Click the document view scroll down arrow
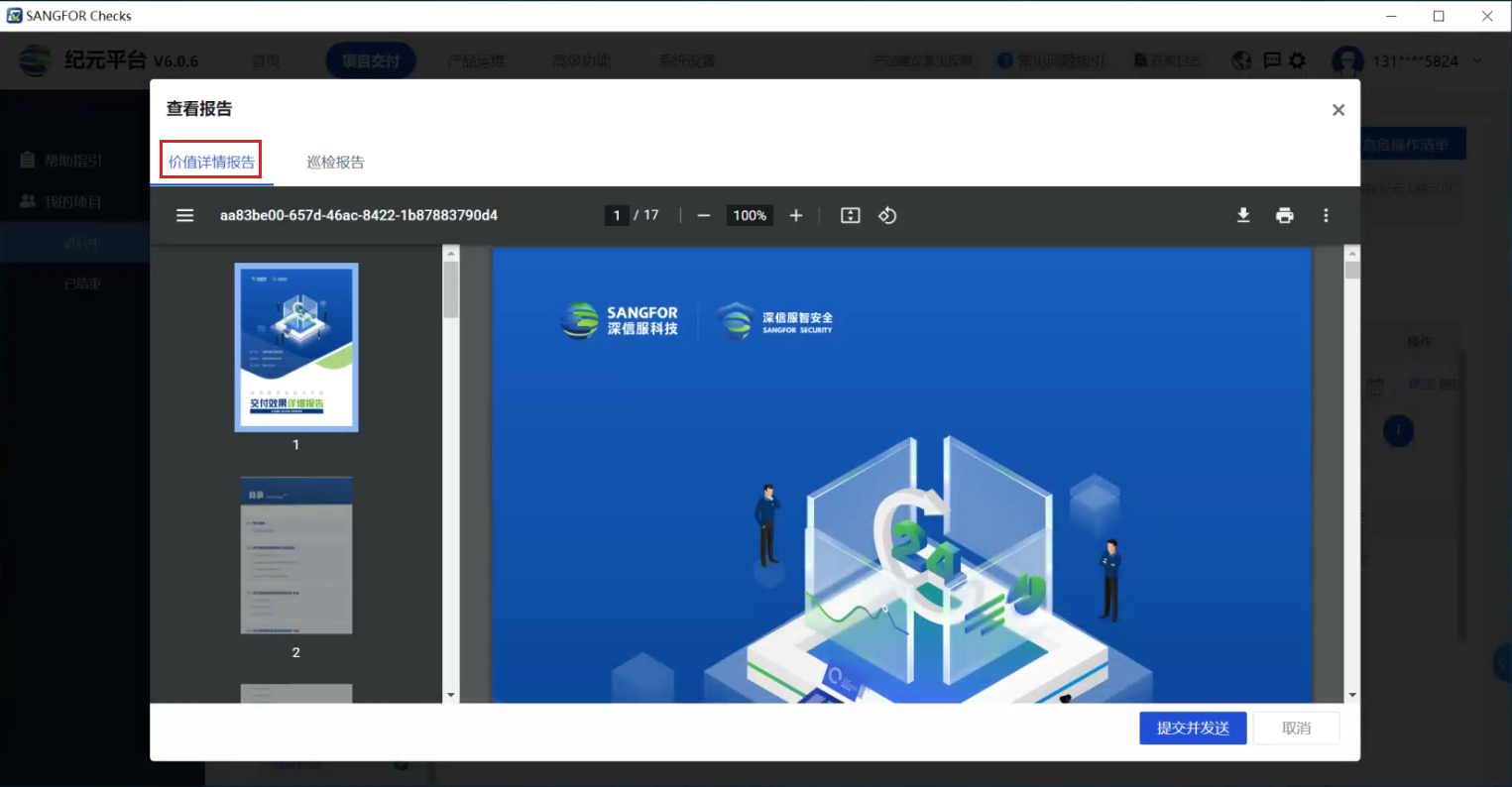 (x=1351, y=695)
